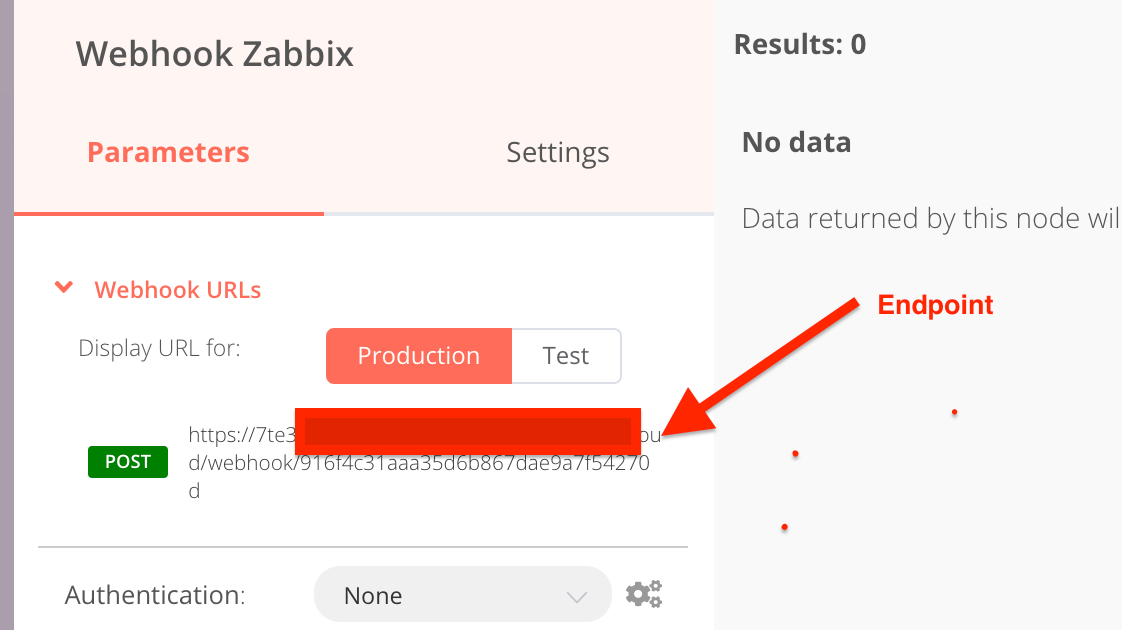Click the Authentication field label

[x=155, y=595]
